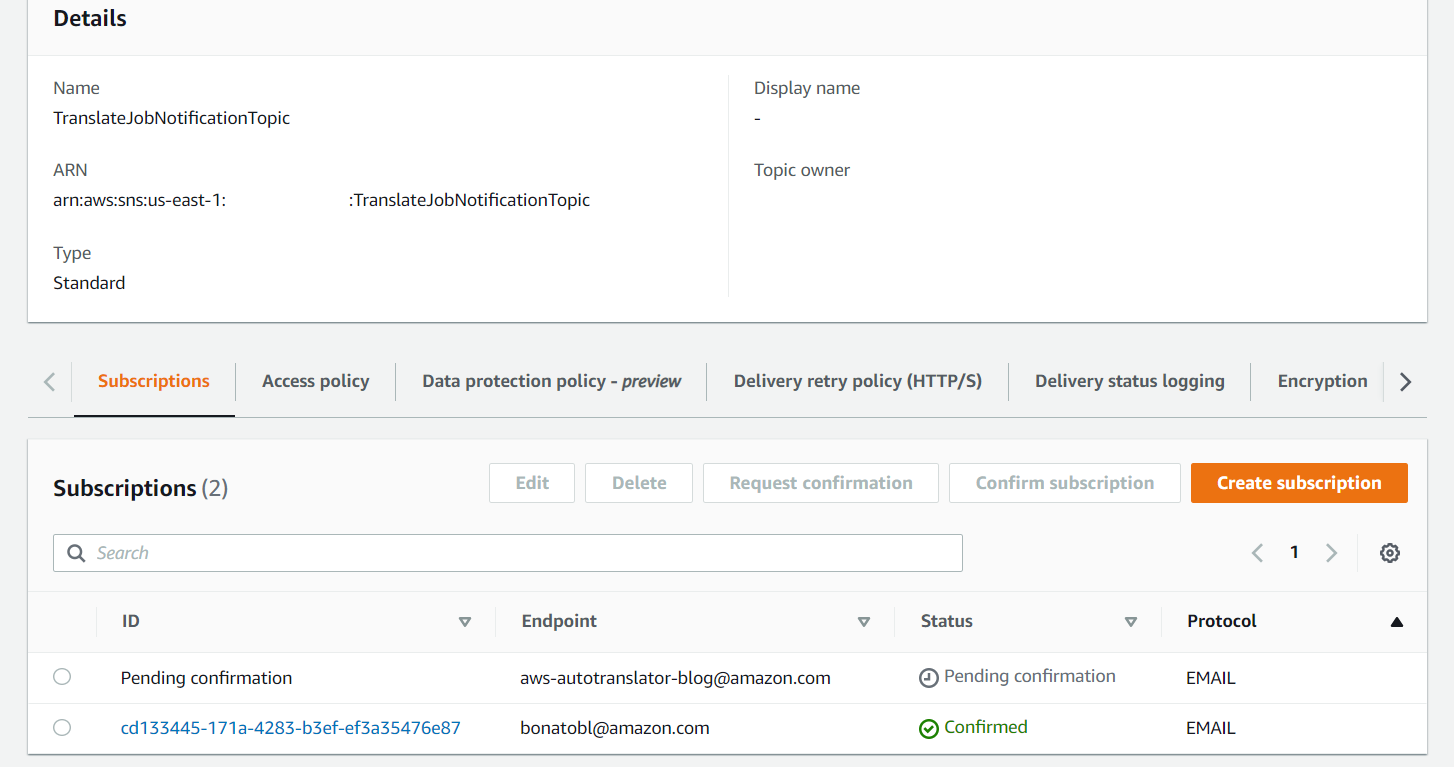Switch to the Access policy tab
The height and width of the screenshot is (768, 1454).
315,381
